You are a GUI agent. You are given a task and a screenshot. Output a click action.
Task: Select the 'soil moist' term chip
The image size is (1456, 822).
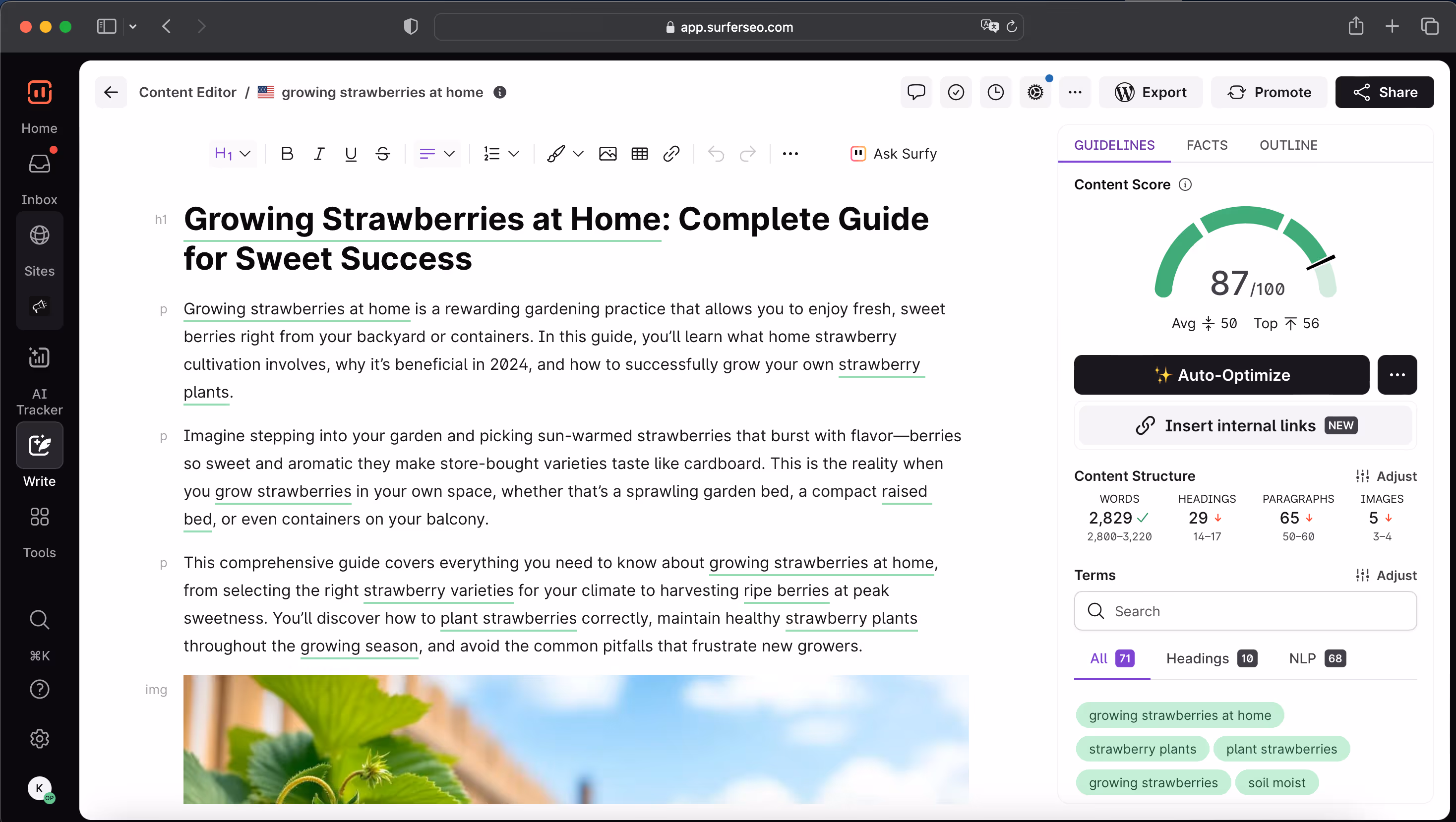(x=1277, y=782)
